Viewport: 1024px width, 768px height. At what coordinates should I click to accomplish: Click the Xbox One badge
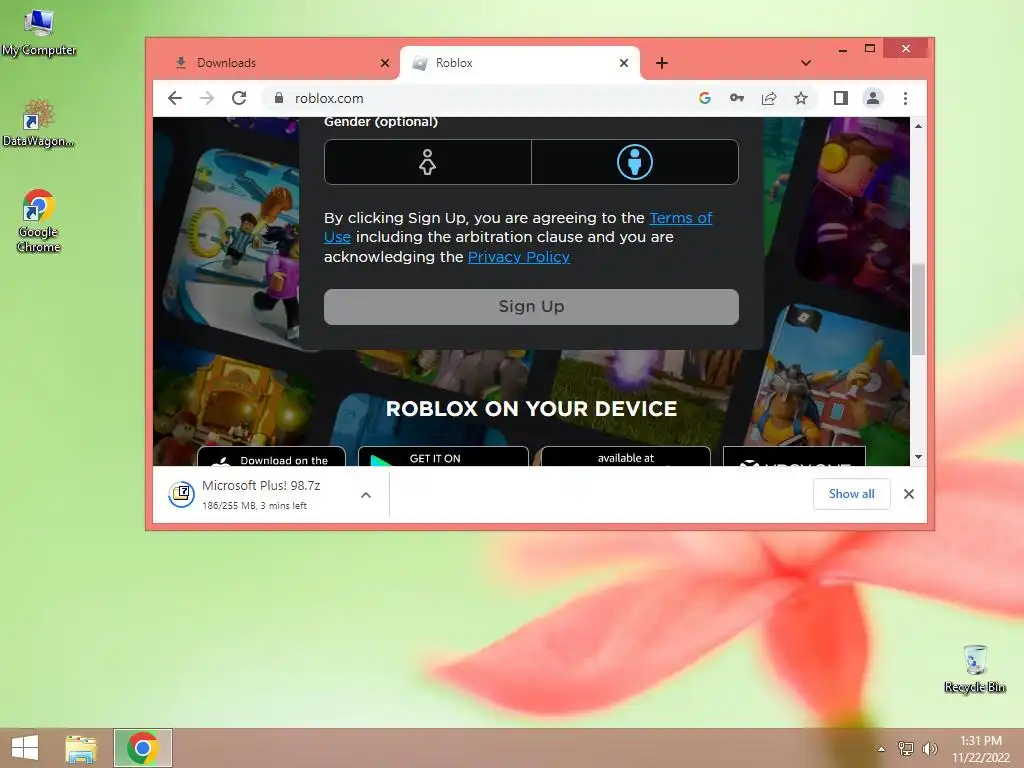tap(794, 456)
